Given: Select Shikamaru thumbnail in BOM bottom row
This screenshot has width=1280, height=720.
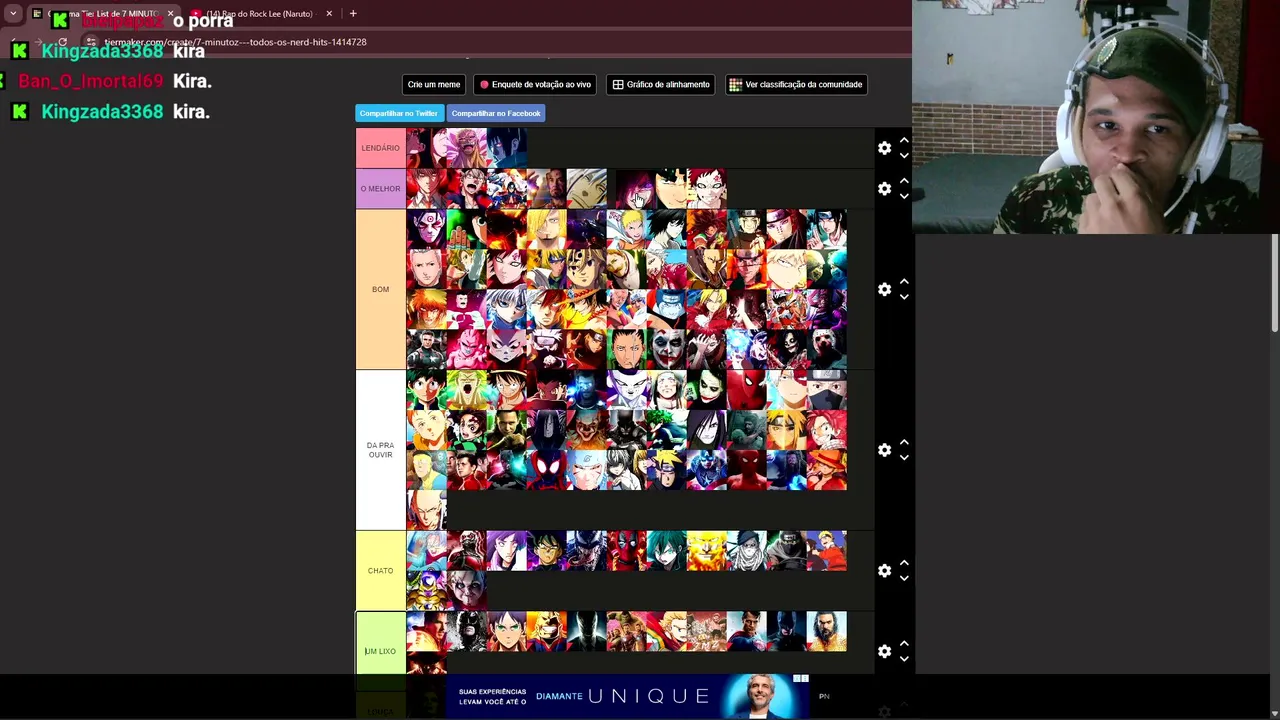Looking at the screenshot, I should click(626, 349).
